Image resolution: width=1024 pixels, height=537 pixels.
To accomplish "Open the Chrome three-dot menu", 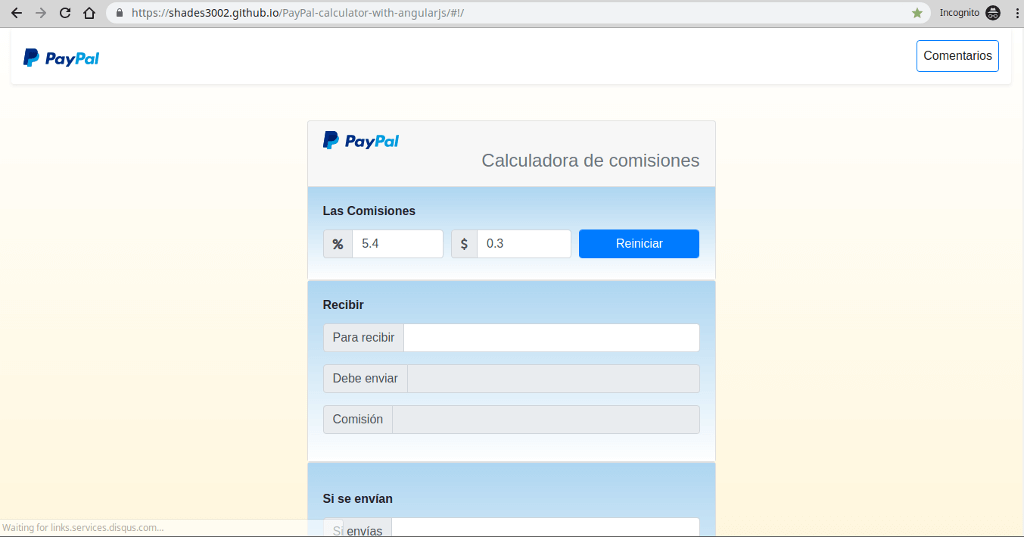I will [1017, 13].
